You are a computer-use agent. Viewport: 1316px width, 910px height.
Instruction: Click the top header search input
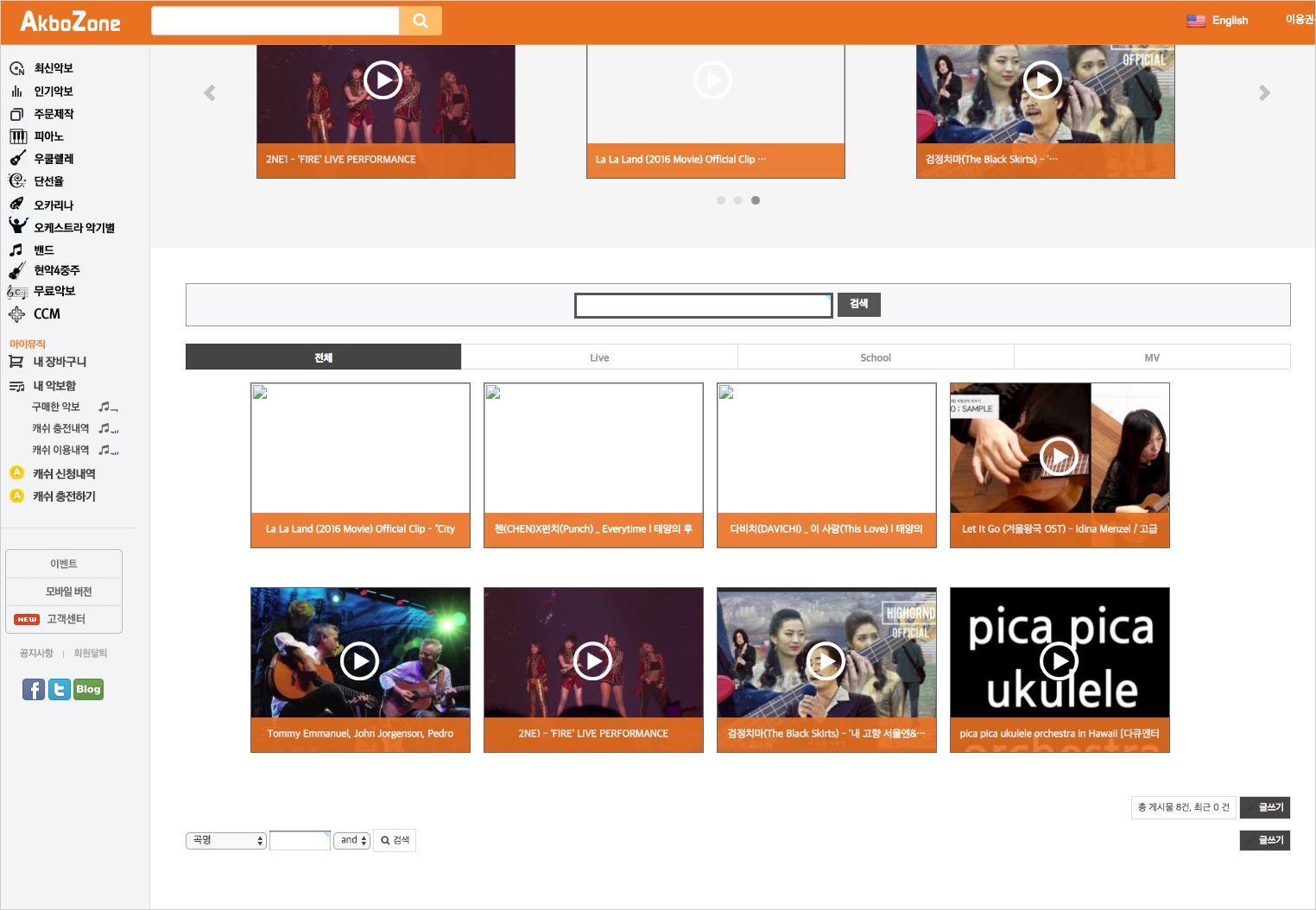(275, 21)
